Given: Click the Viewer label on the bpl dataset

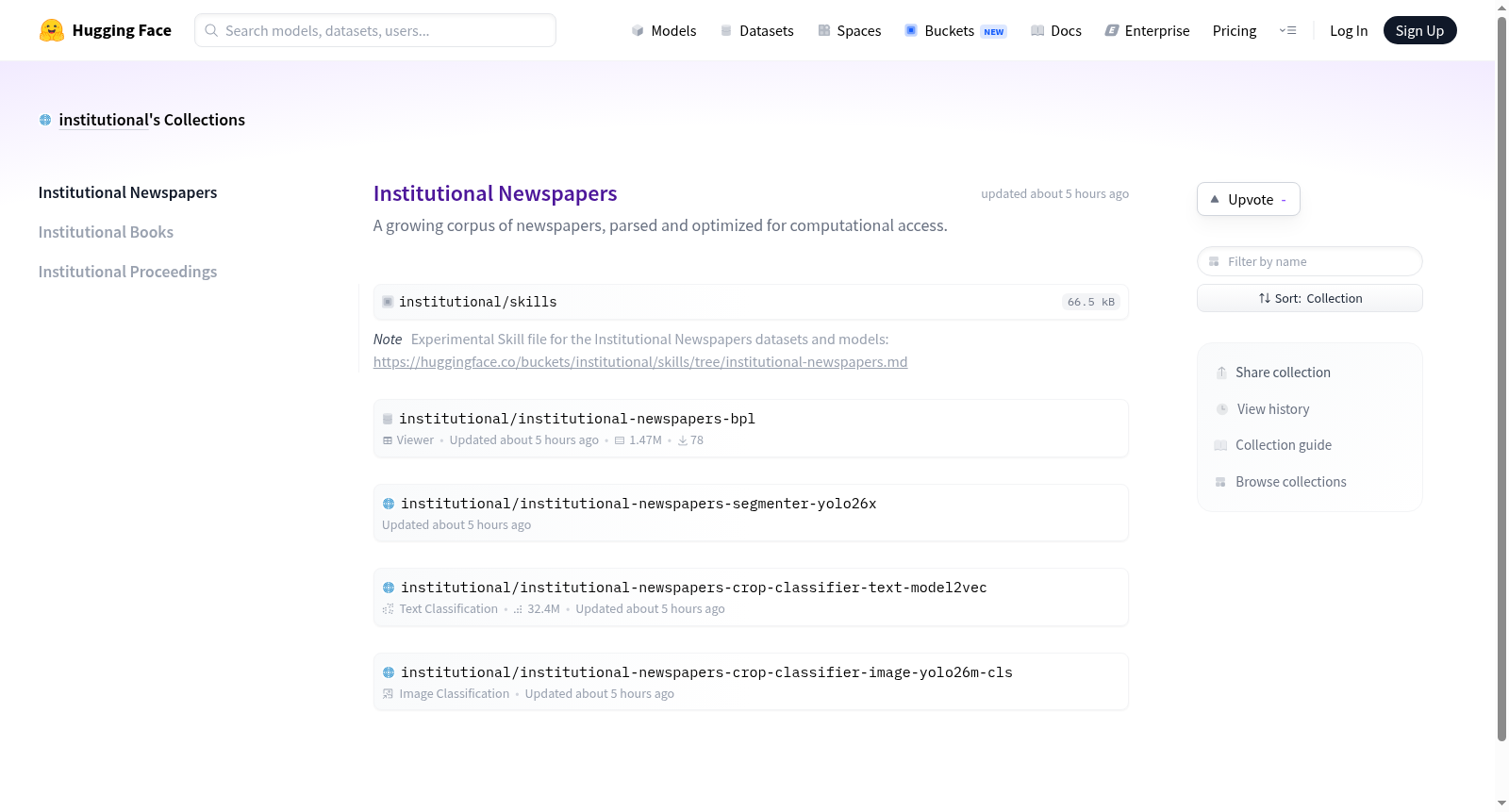Looking at the screenshot, I should tap(415, 440).
